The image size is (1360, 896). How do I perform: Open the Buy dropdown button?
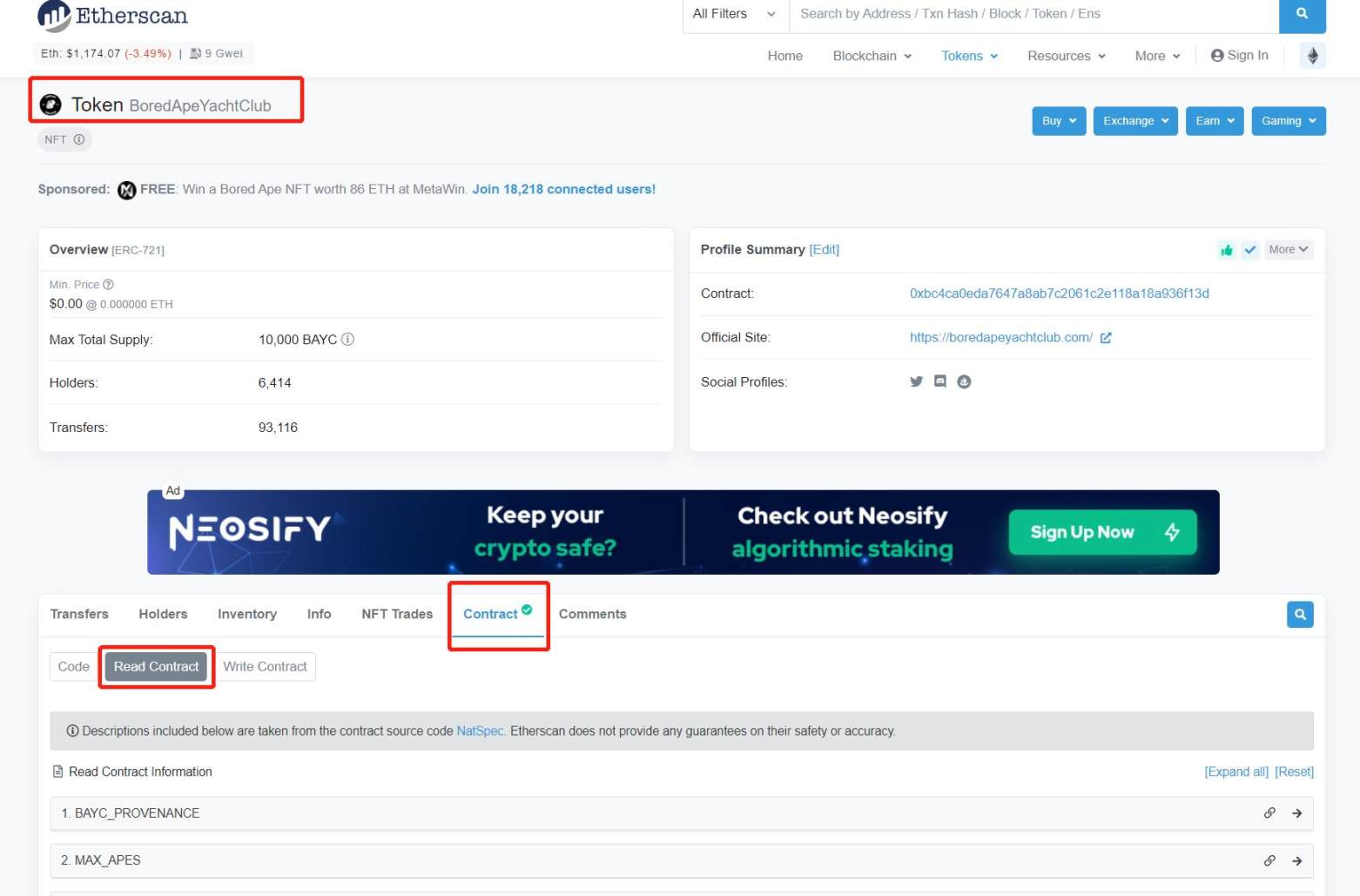1059,121
